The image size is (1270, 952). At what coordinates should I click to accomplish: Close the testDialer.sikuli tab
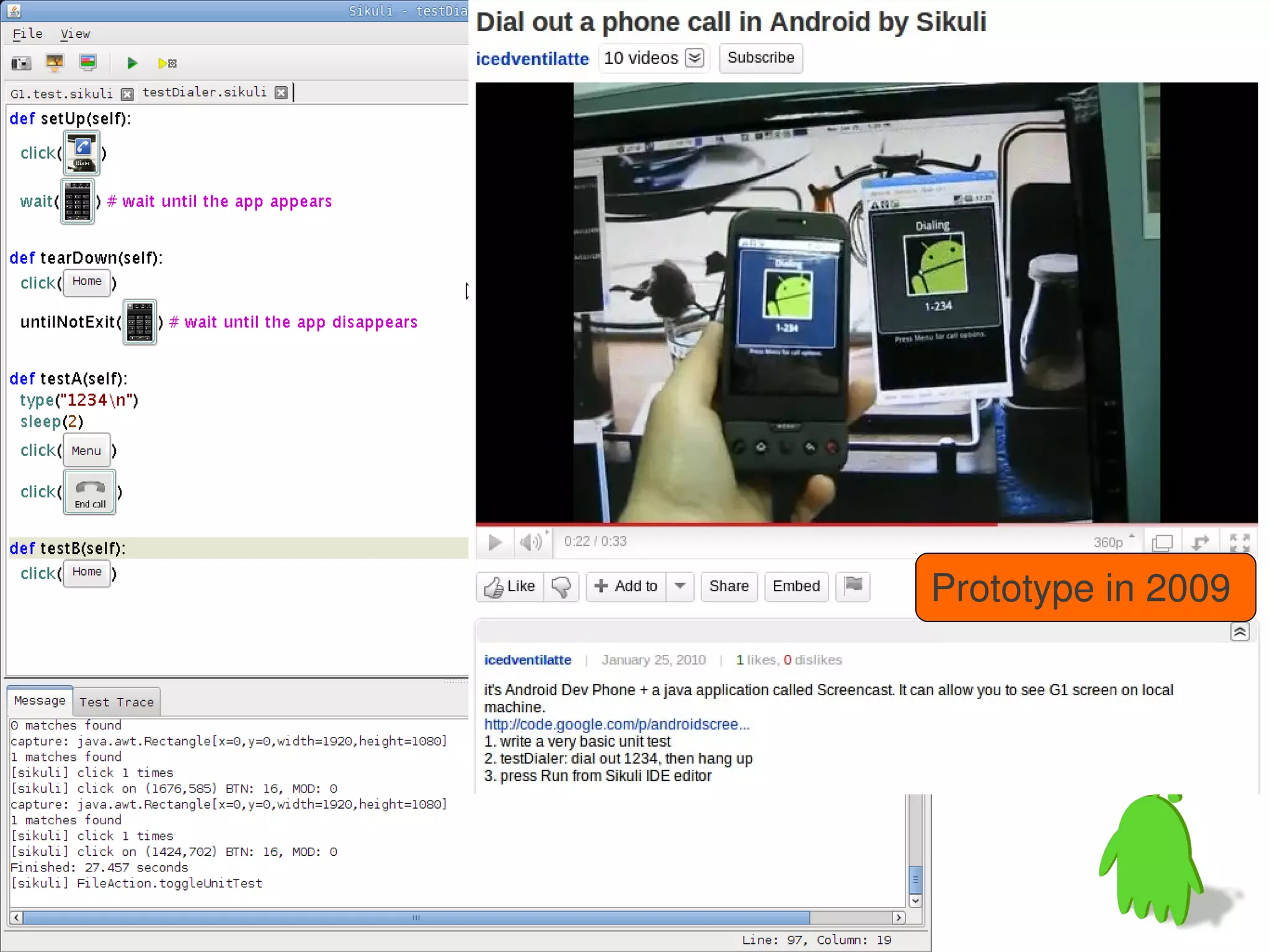[282, 92]
